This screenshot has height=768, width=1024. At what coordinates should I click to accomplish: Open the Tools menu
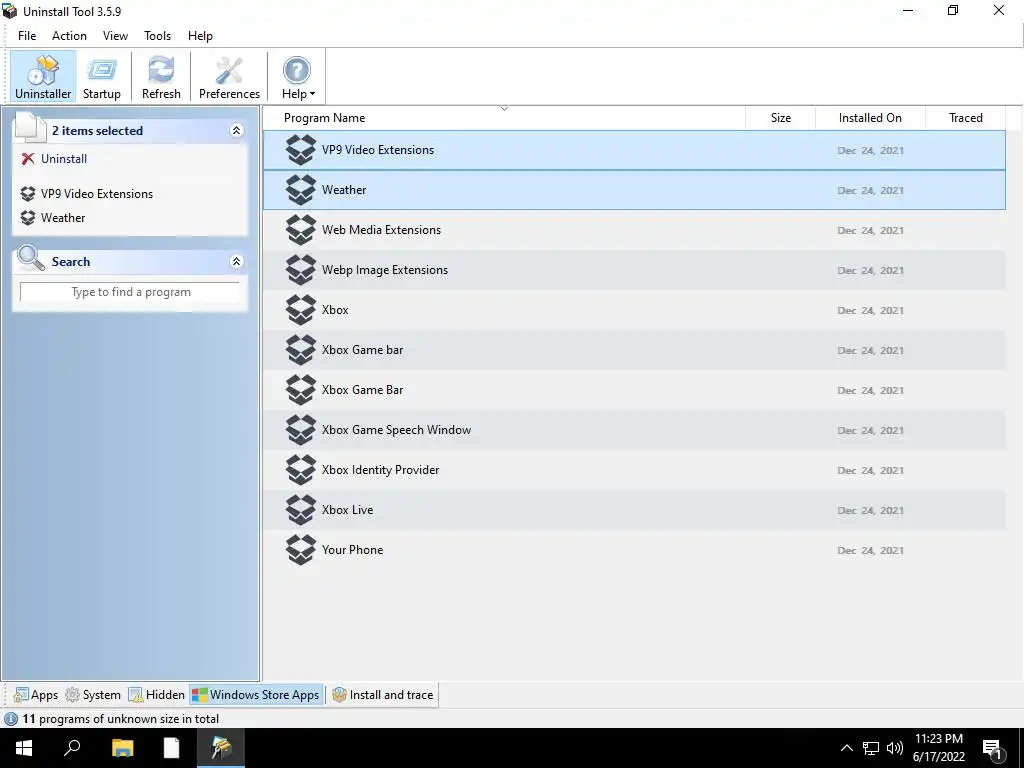[157, 36]
